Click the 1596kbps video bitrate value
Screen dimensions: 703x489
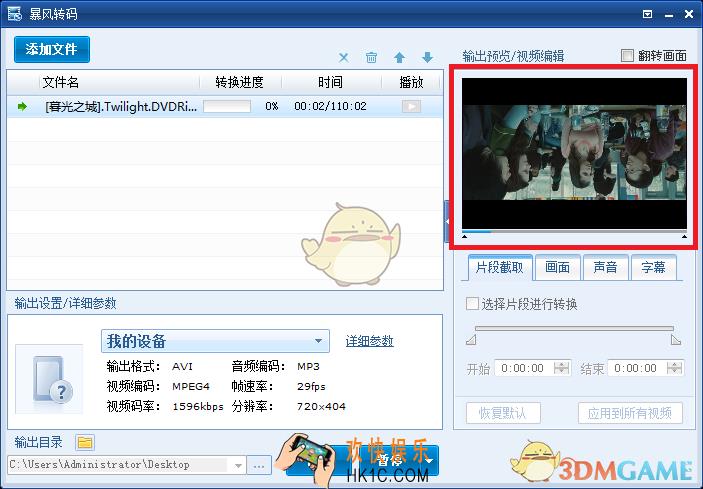(x=198, y=407)
